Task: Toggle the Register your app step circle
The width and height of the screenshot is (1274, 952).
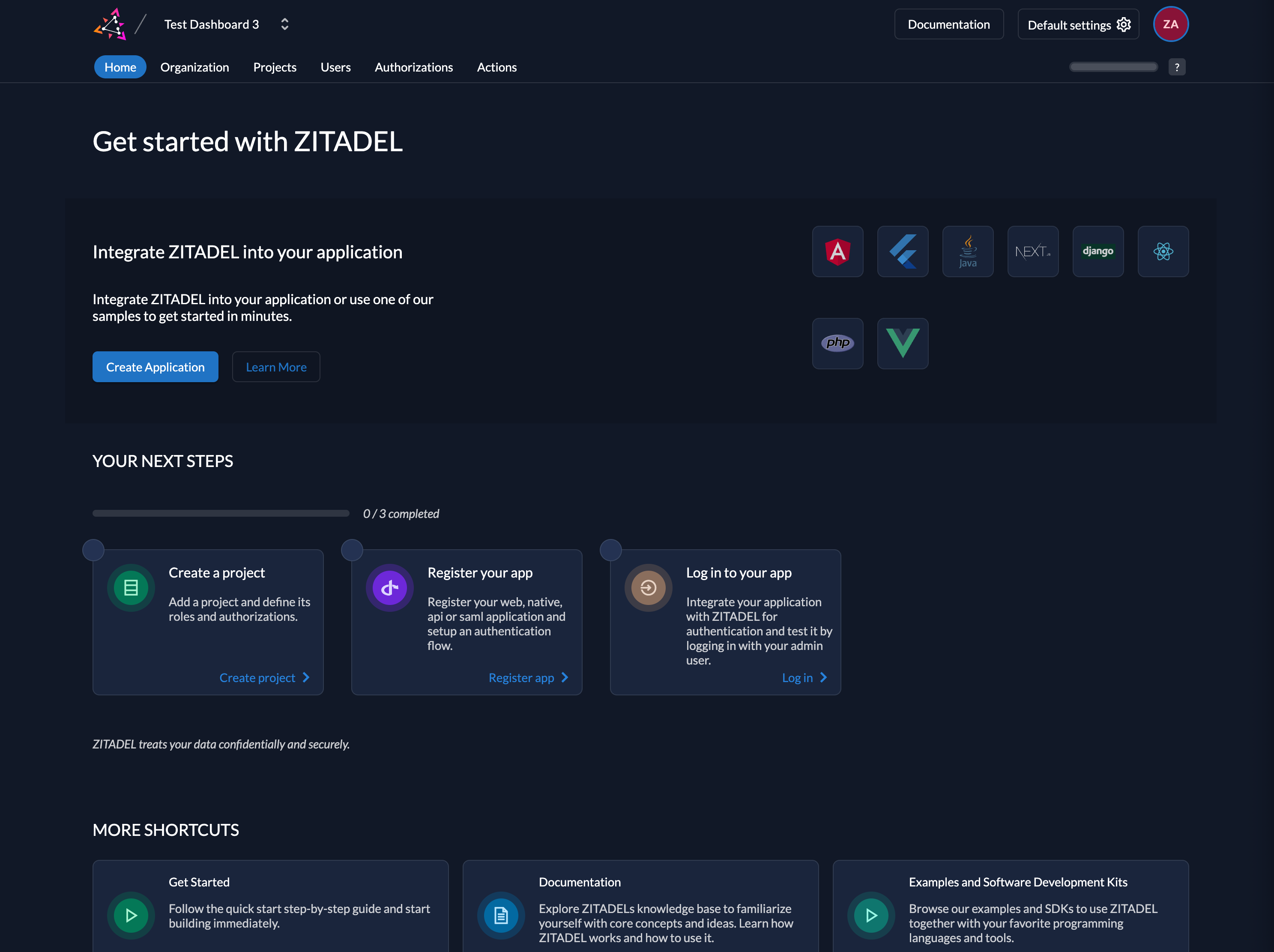Action: coord(352,550)
